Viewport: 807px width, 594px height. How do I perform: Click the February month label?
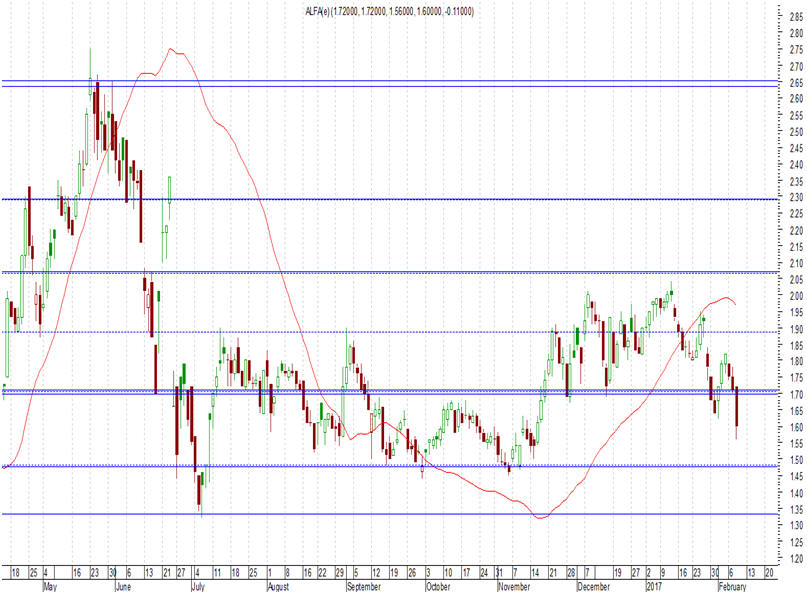(x=732, y=587)
